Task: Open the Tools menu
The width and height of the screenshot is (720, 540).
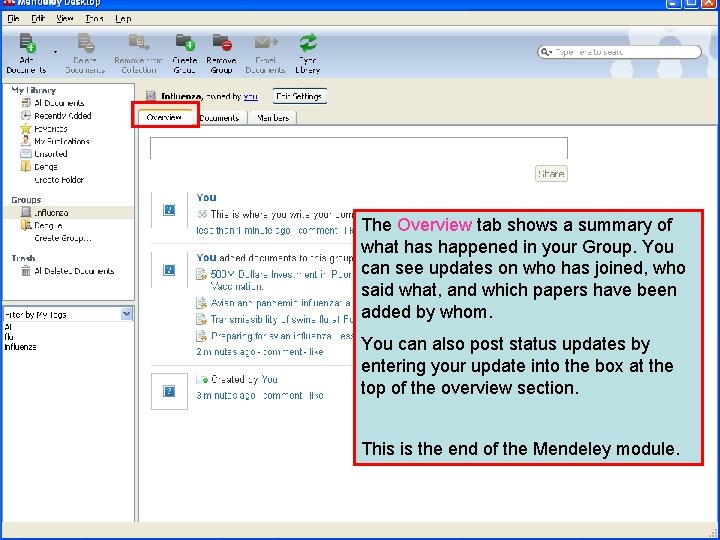Action: [x=95, y=19]
